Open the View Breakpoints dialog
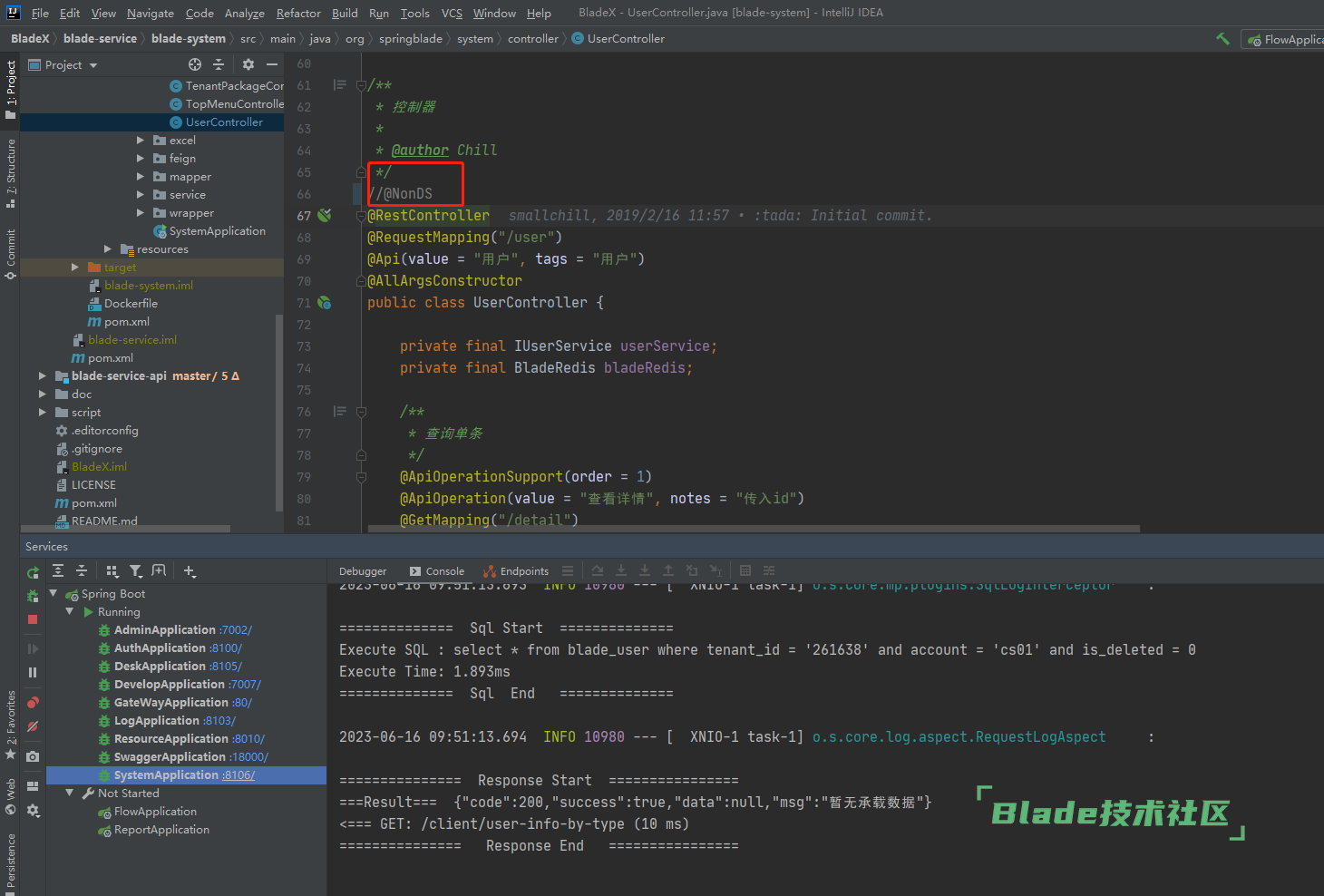This screenshot has width=1324, height=896. click(x=33, y=702)
